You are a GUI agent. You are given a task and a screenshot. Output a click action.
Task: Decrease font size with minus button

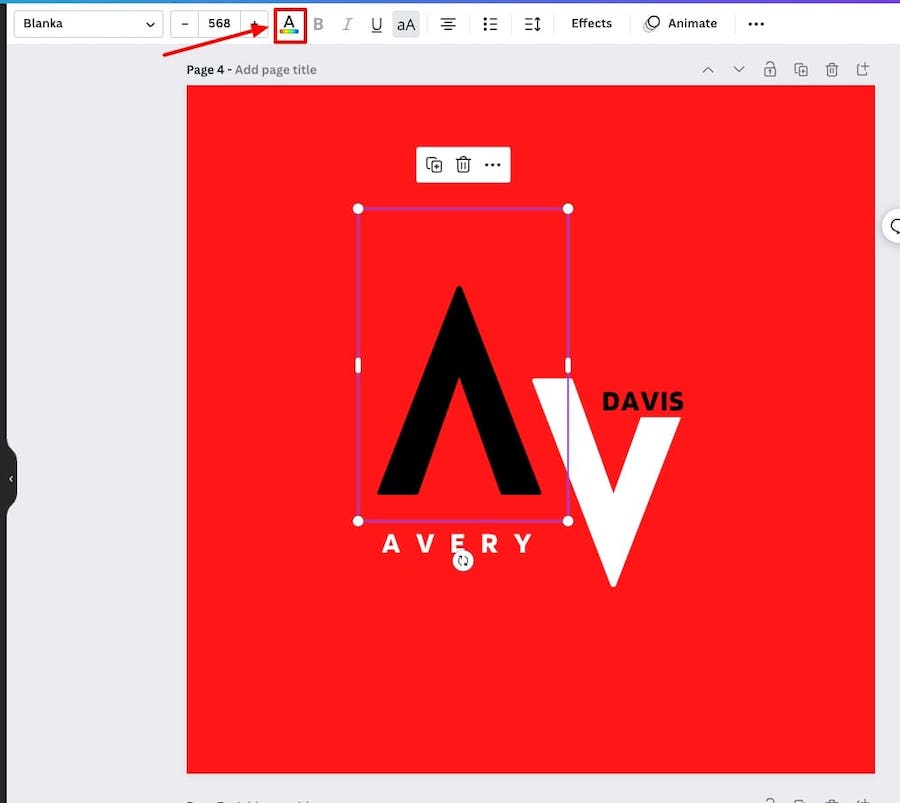[185, 24]
